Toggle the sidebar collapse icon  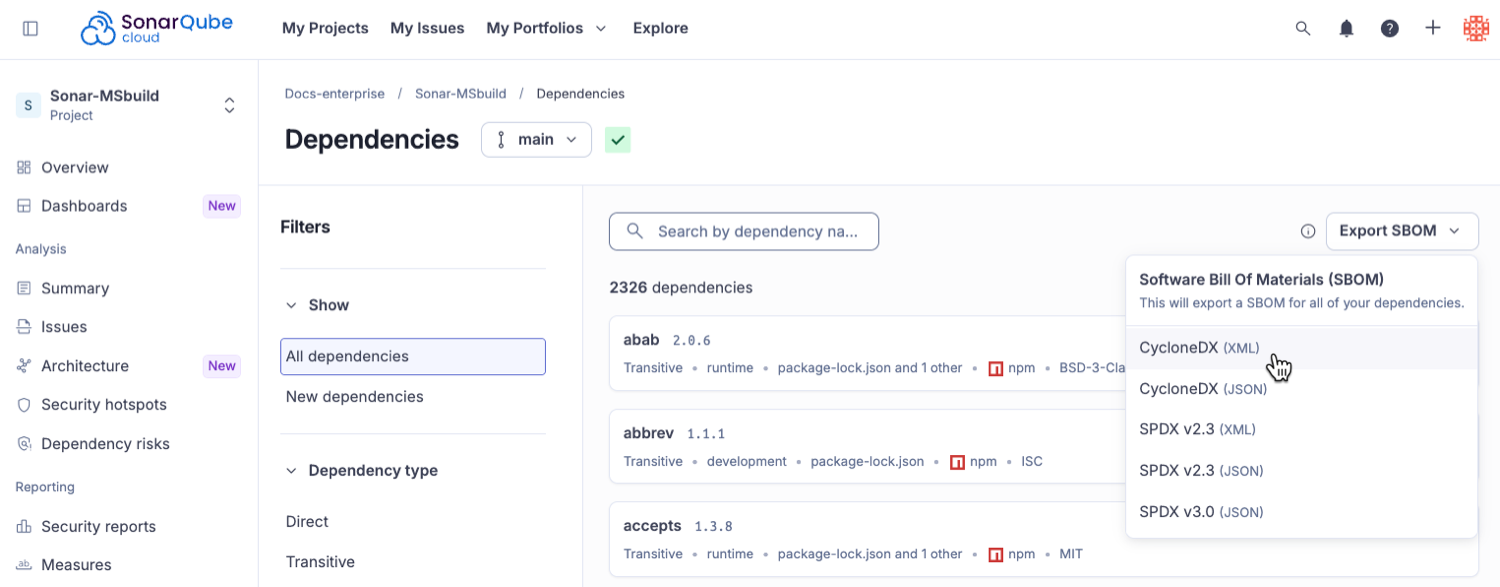point(30,29)
